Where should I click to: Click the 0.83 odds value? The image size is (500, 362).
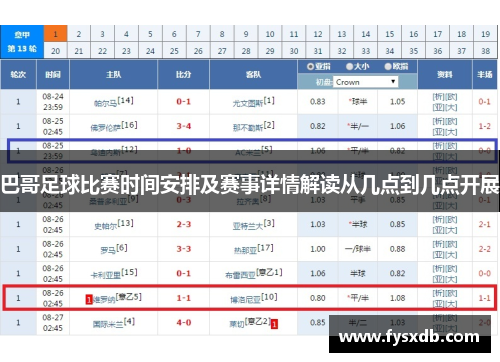coord(317,101)
